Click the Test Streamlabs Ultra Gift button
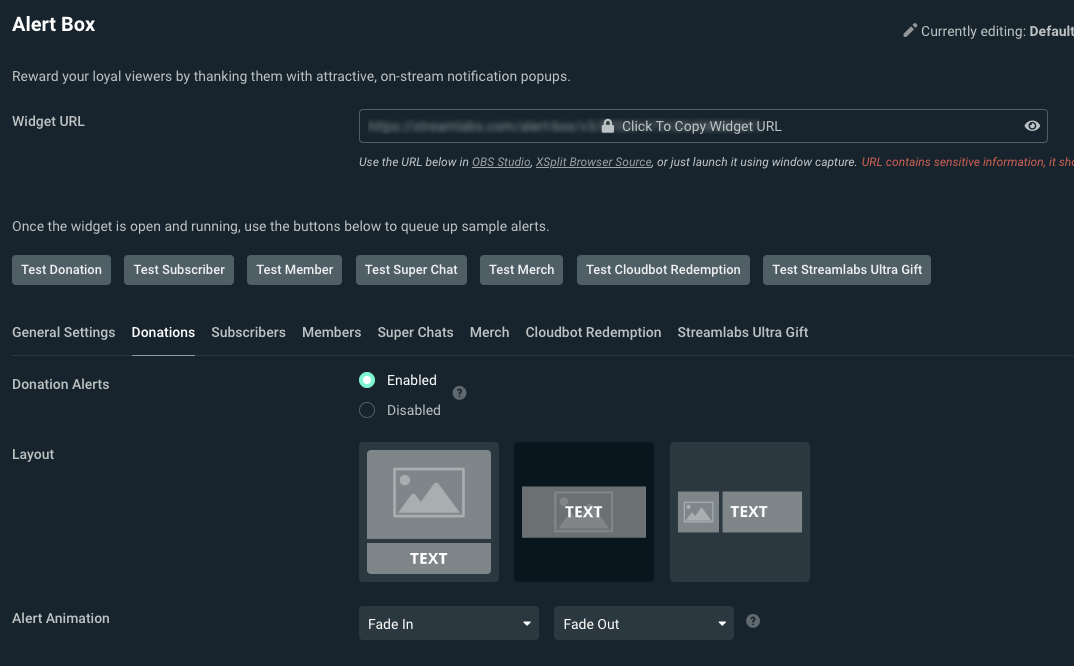This screenshot has width=1074, height=666. [846, 269]
